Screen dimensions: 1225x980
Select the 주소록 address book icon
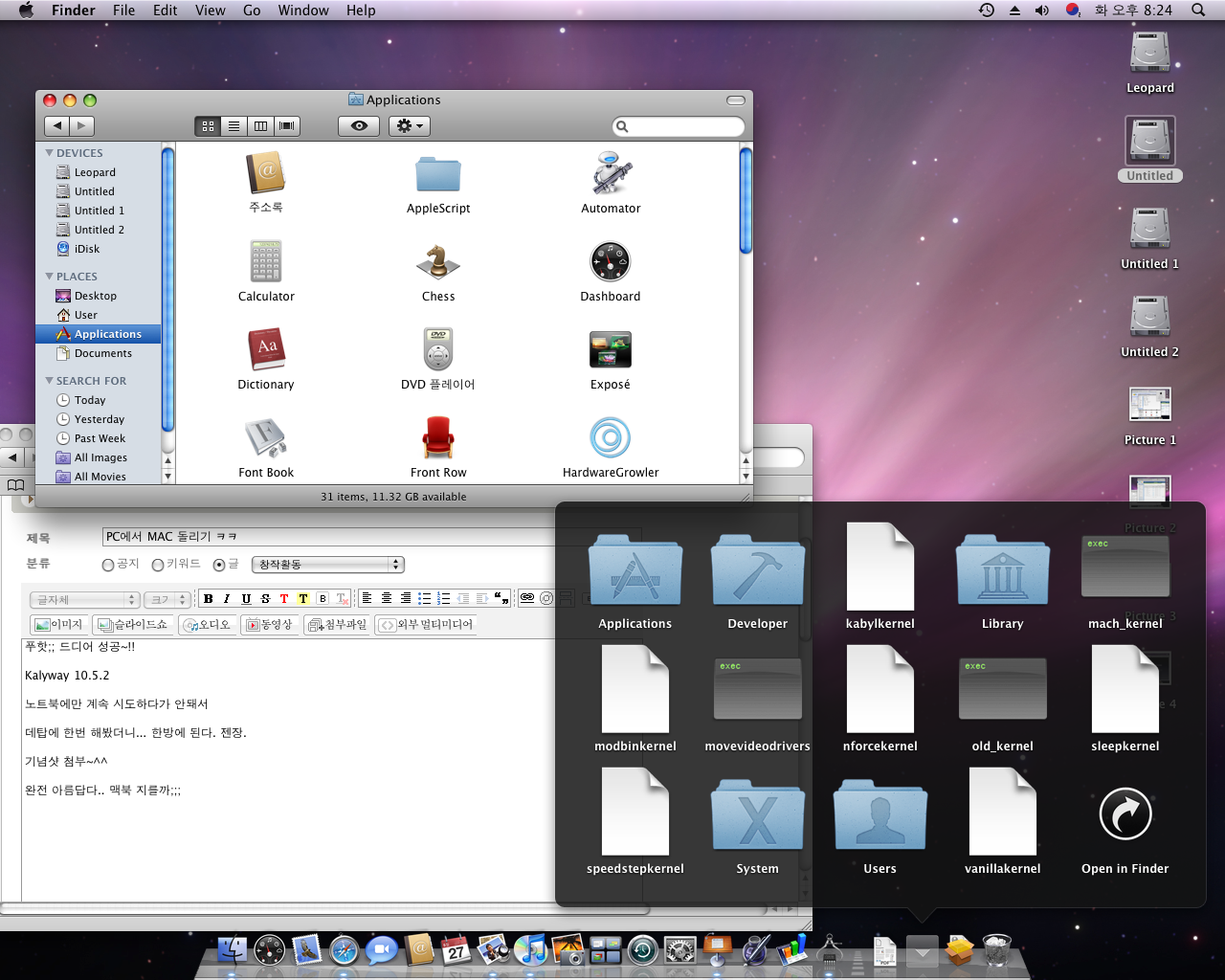click(x=266, y=174)
